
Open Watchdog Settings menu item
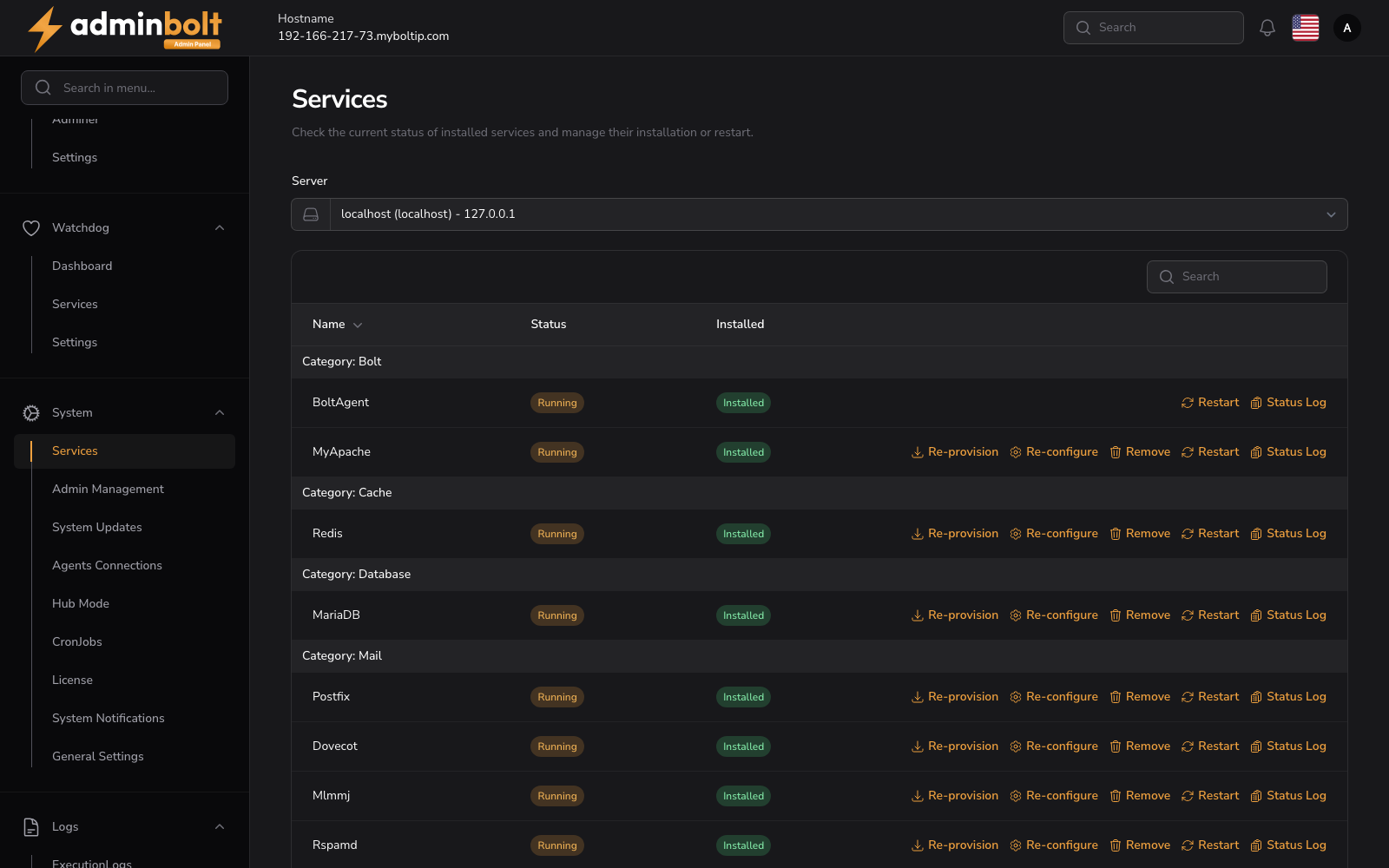pyautogui.click(x=75, y=343)
